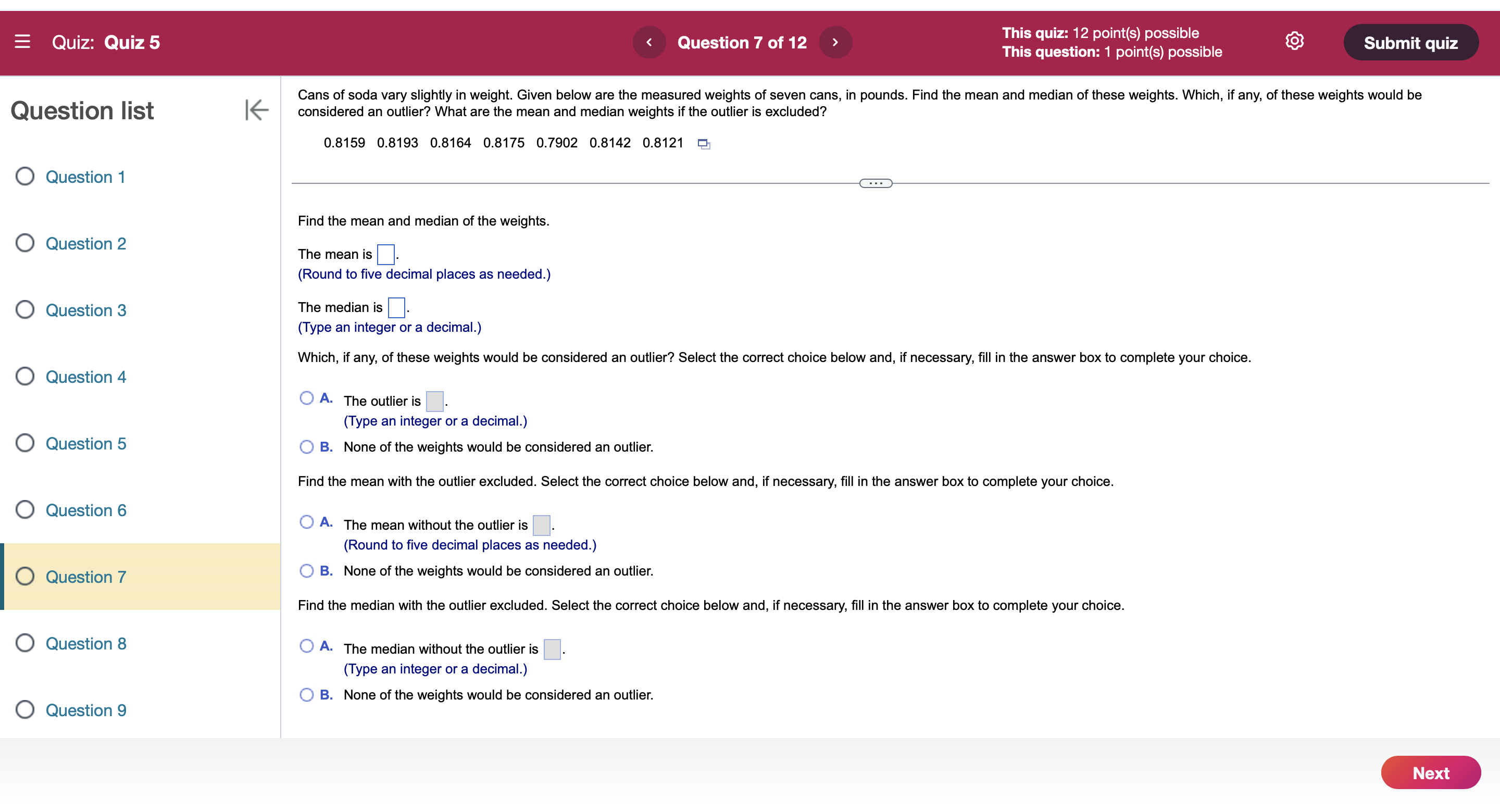1500x812 pixels.
Task: Select option A for the outlier choice
Action: [306, 398]
